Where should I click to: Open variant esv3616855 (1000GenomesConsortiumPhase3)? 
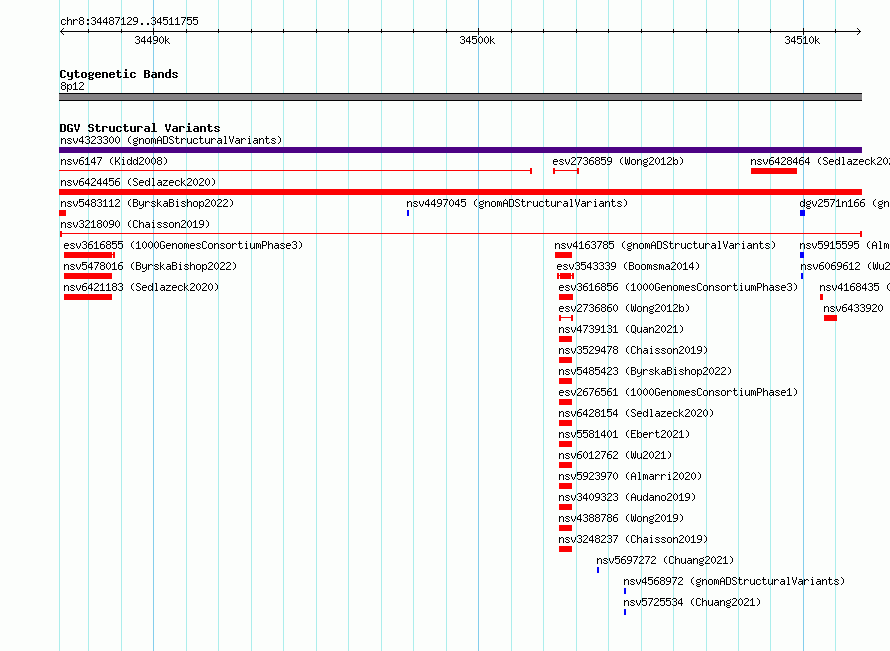[183, 245]
